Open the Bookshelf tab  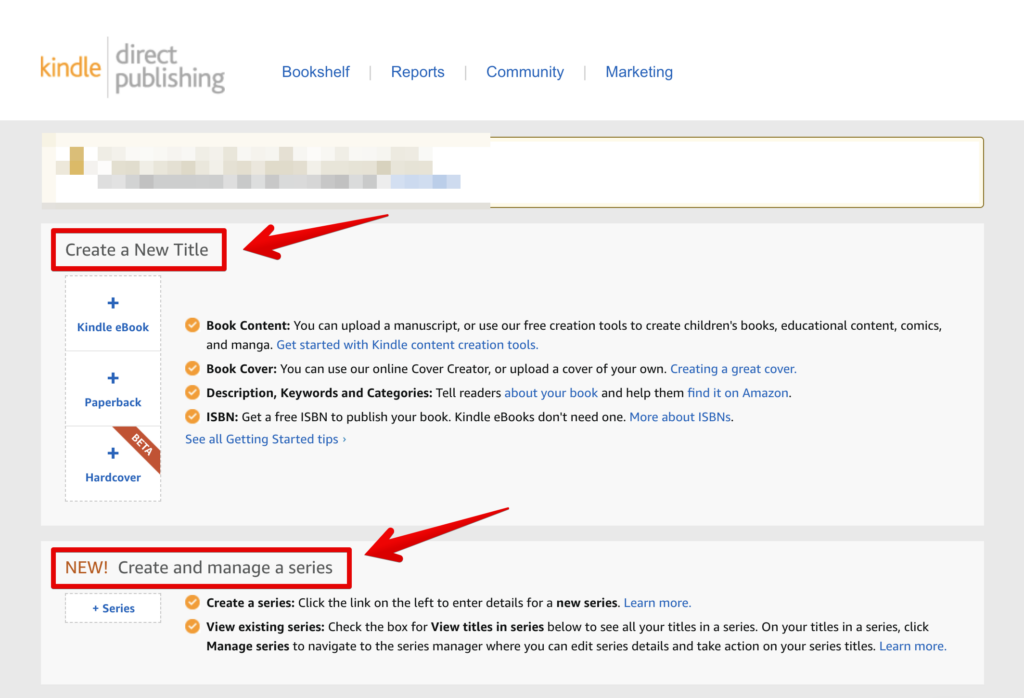pos(315,72)
